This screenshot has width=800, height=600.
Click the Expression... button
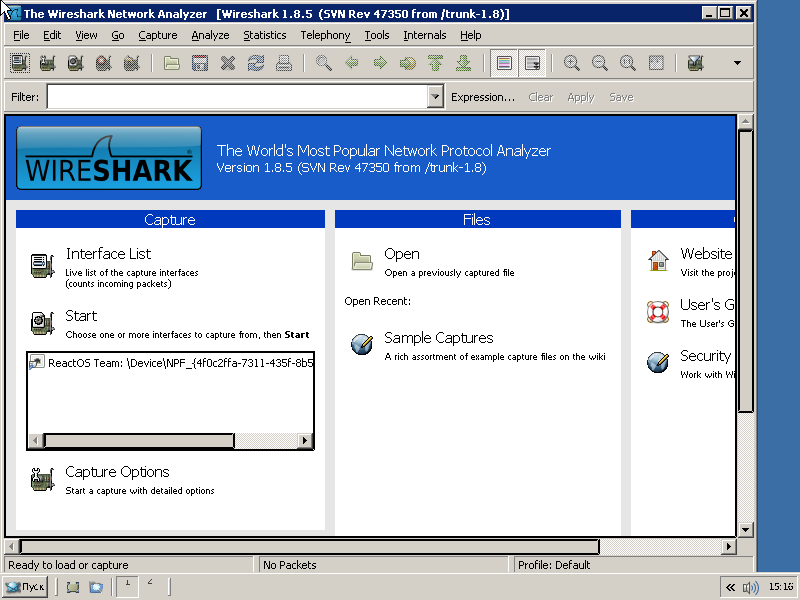click(483, 97)
